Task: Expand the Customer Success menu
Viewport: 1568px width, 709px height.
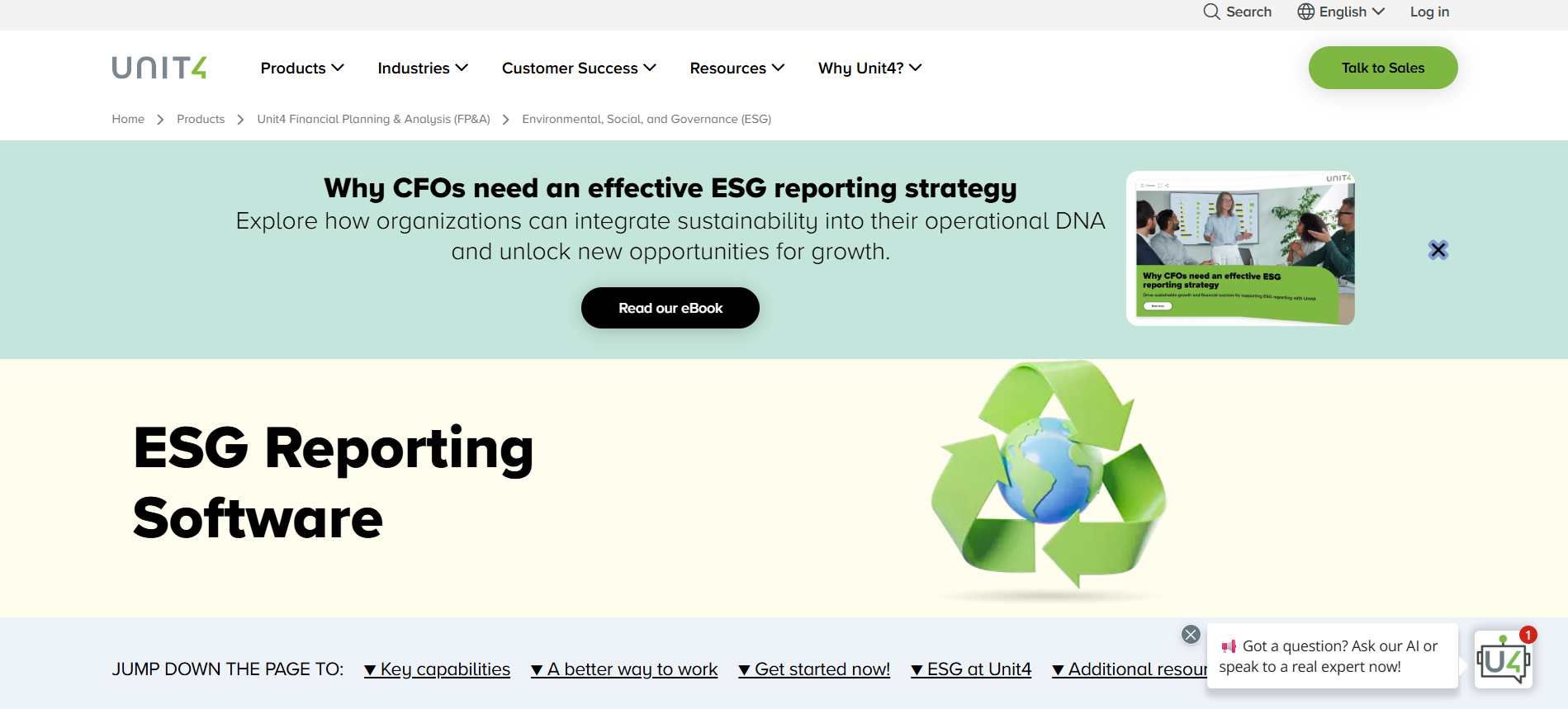Action: click(579, 68)
